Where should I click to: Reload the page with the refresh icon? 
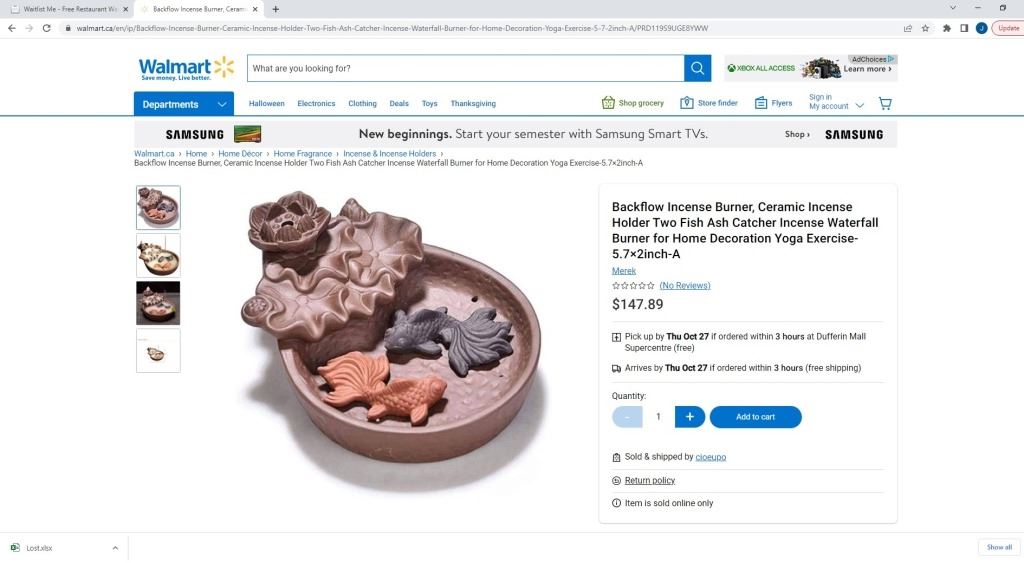pyautogui.click(x=46, y=28)
